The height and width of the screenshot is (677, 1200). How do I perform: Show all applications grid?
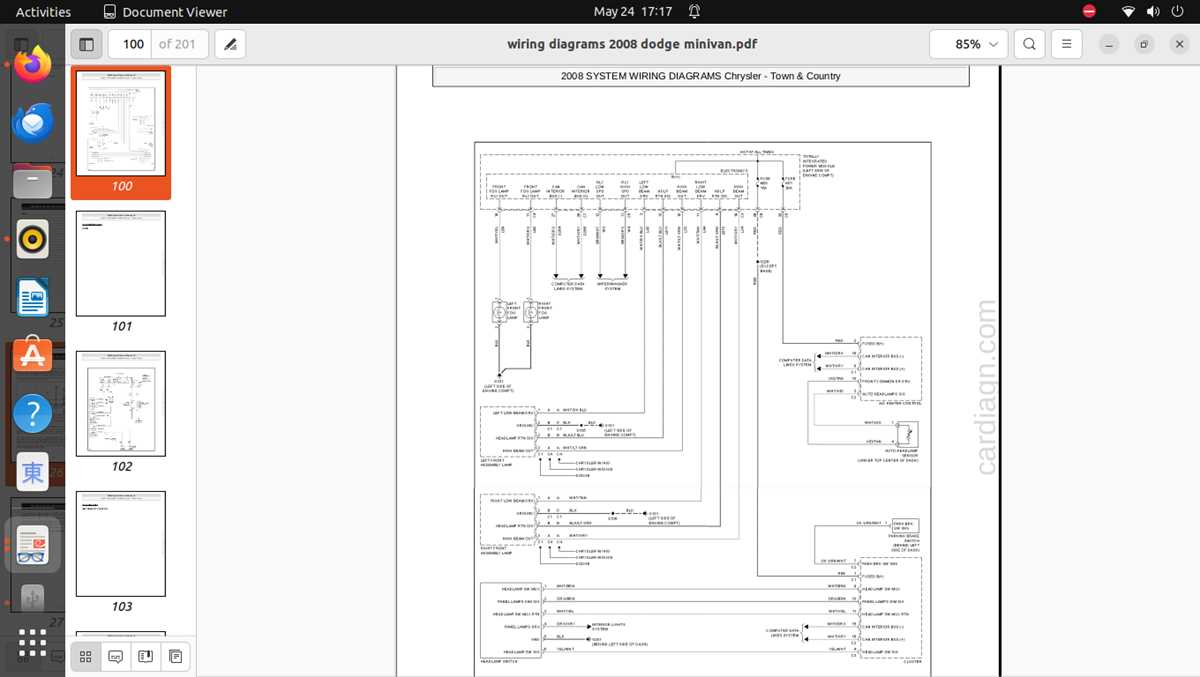tap(32, 643)
